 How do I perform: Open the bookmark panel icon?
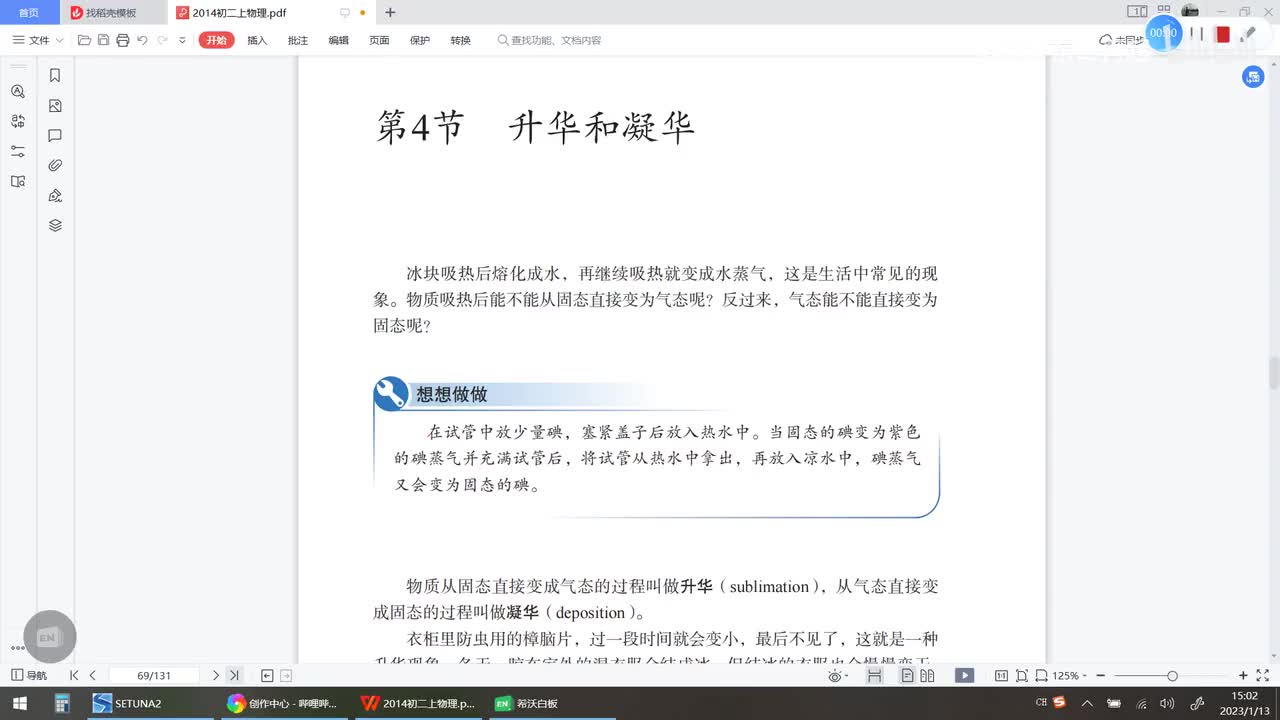pyautogui.click(x=55, y=75)
